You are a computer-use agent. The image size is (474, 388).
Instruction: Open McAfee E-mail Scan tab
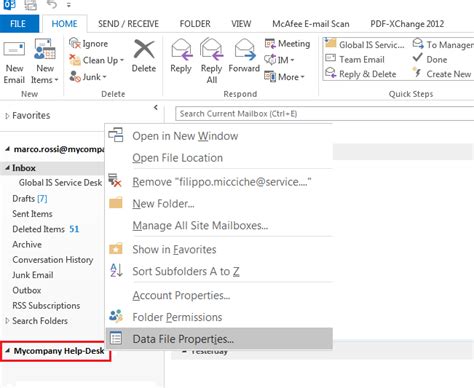click(x=311, y=24)
